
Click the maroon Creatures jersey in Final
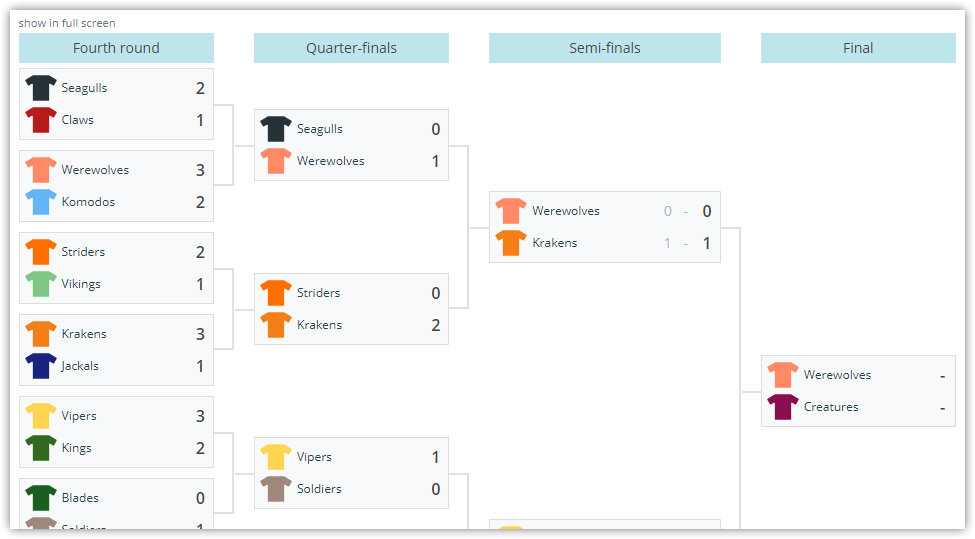[783, 407]
